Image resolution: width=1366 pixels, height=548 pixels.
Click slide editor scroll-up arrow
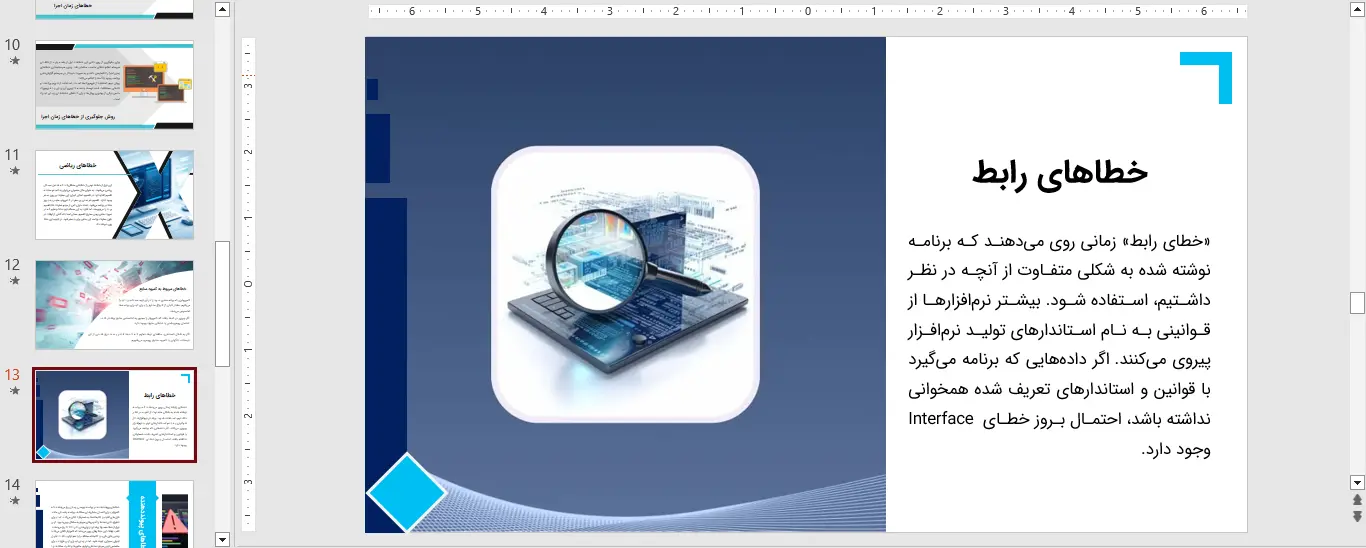(1357, 9)
